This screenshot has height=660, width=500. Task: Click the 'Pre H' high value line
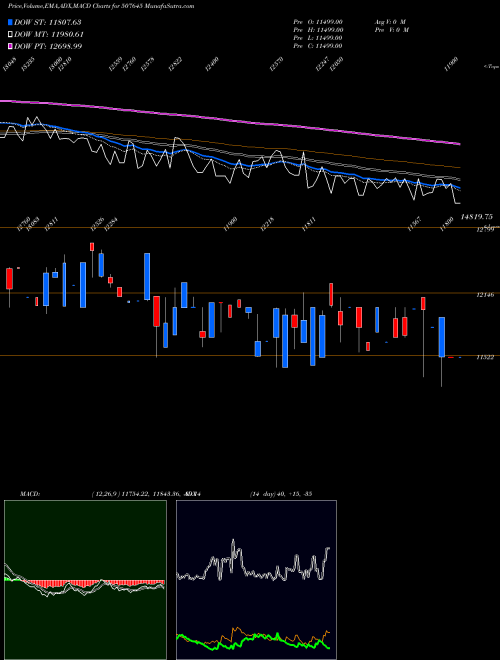(318, 30)
